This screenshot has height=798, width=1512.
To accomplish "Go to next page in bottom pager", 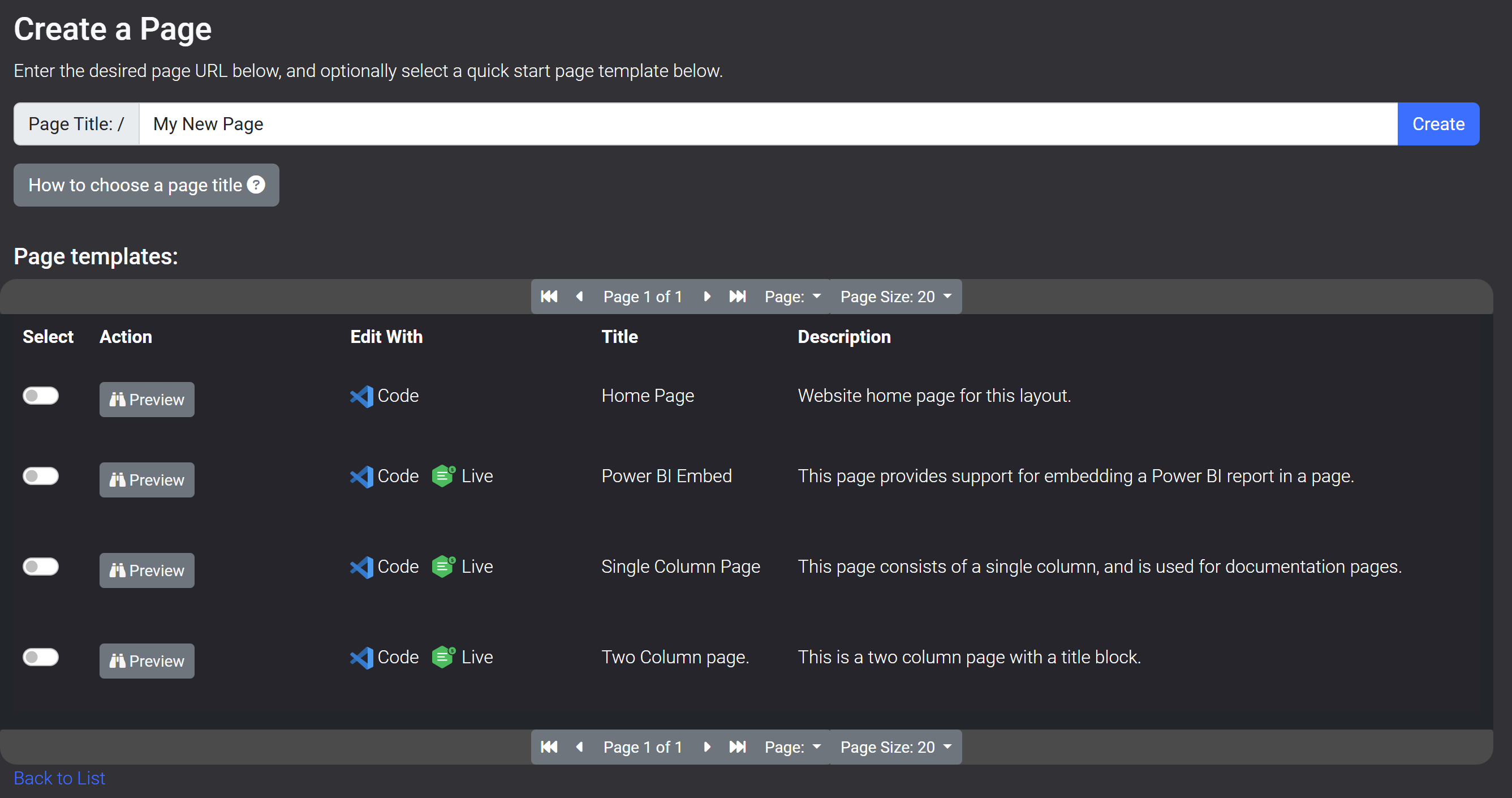I will tap(707, 747).
